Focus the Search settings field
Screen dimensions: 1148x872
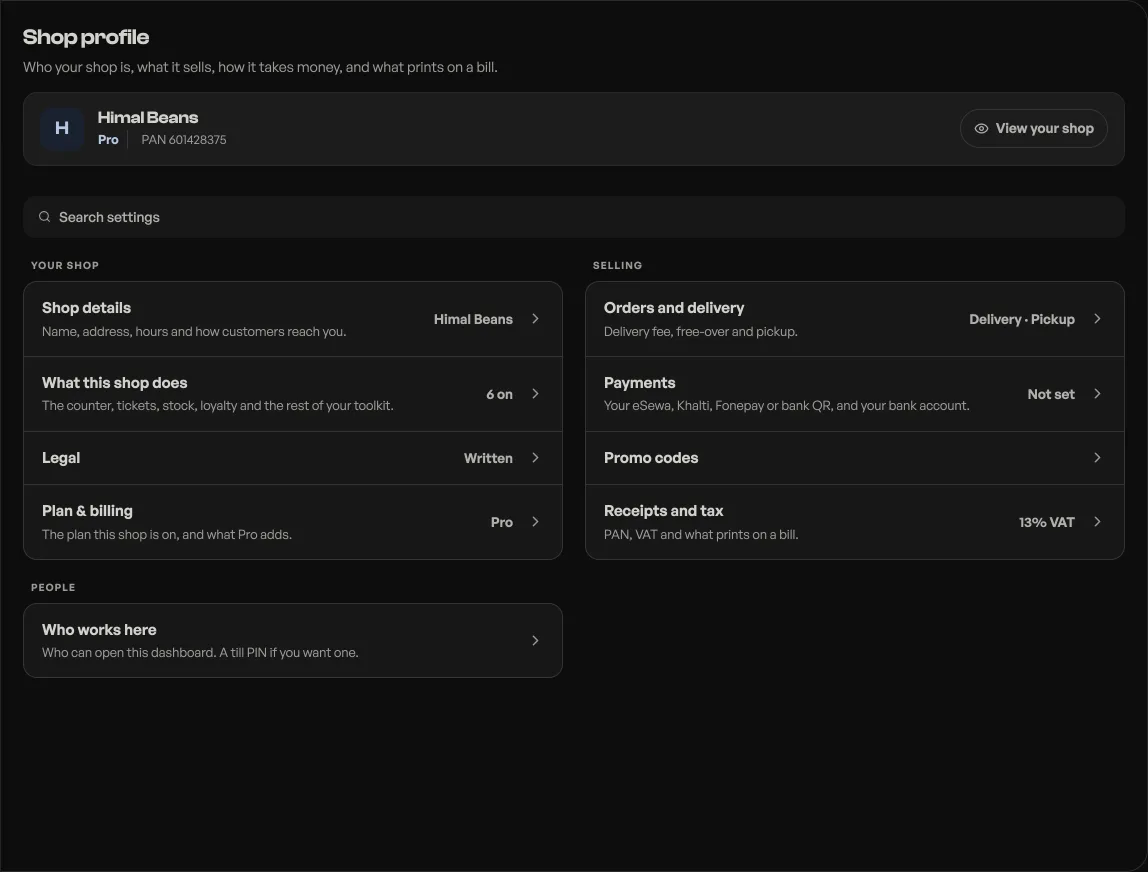574,217
